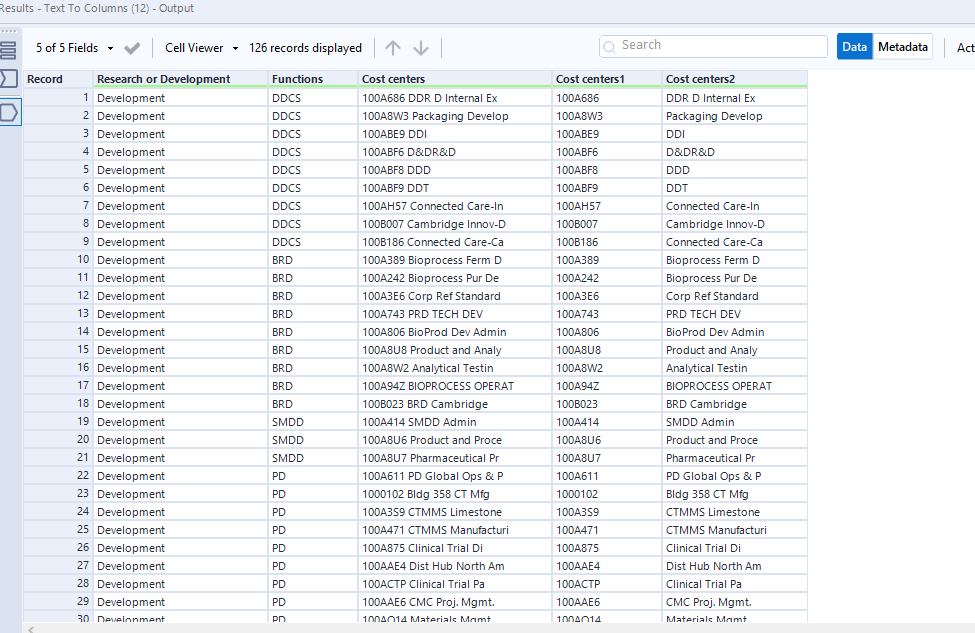This screenshot has height=633, width=975.
Task: Switch the results view to Metadata
Action: [902, 46]
